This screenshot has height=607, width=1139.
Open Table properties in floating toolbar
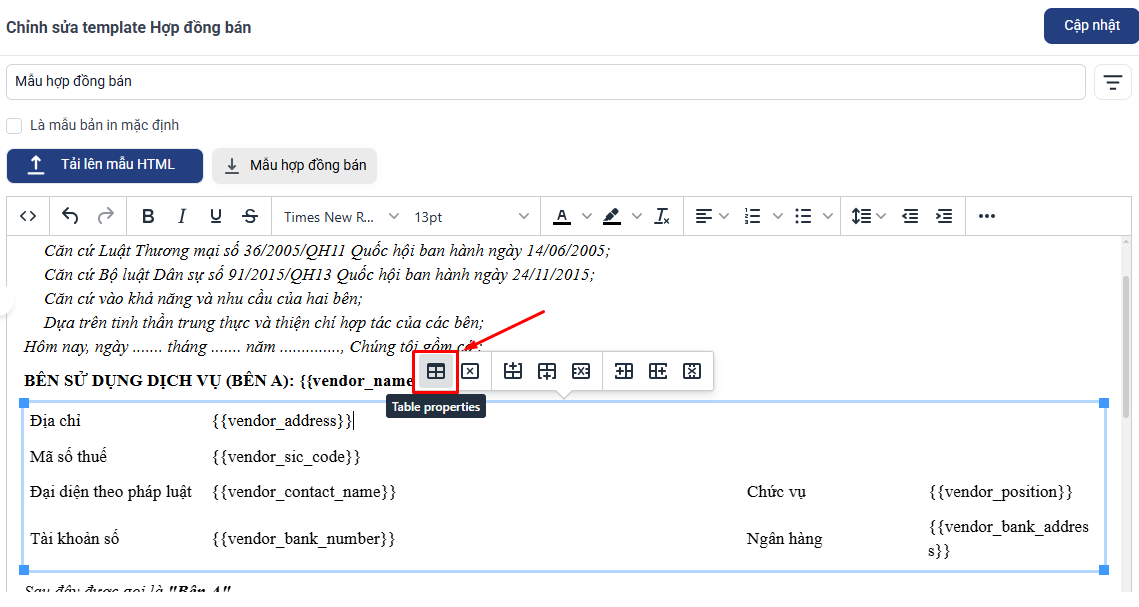[436, 371]
